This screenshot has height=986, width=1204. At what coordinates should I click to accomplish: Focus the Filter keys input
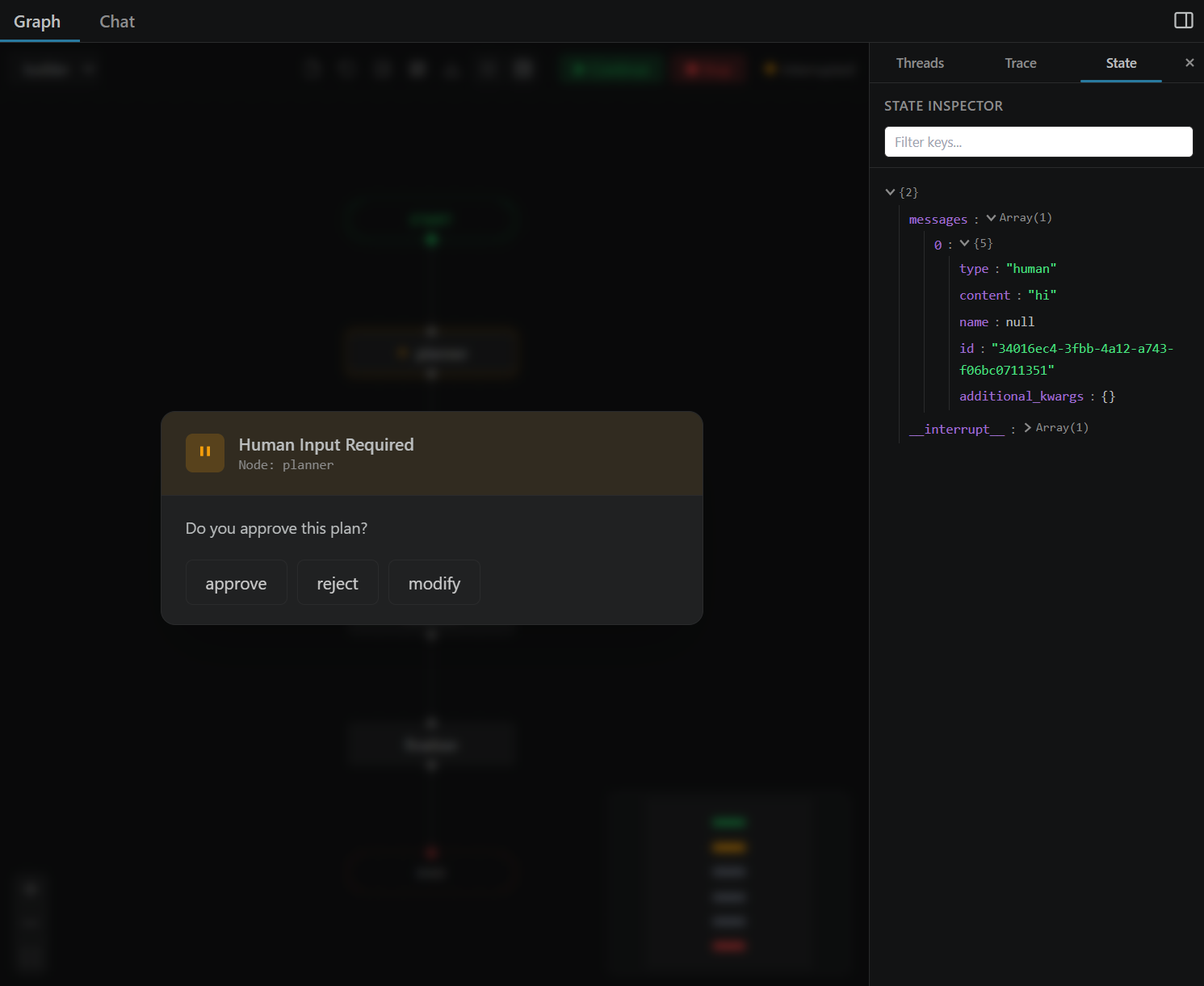[1038, 142]
